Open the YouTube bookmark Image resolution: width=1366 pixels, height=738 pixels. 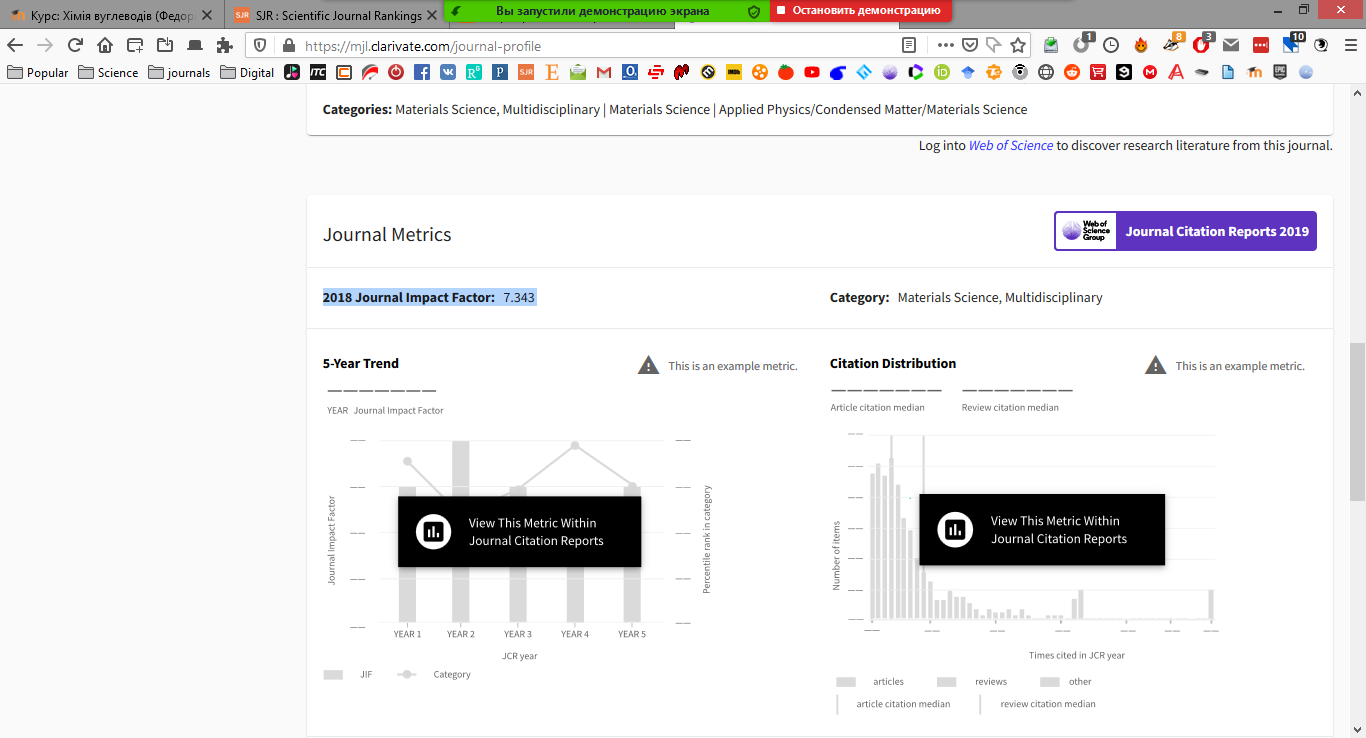pos(811,72)
